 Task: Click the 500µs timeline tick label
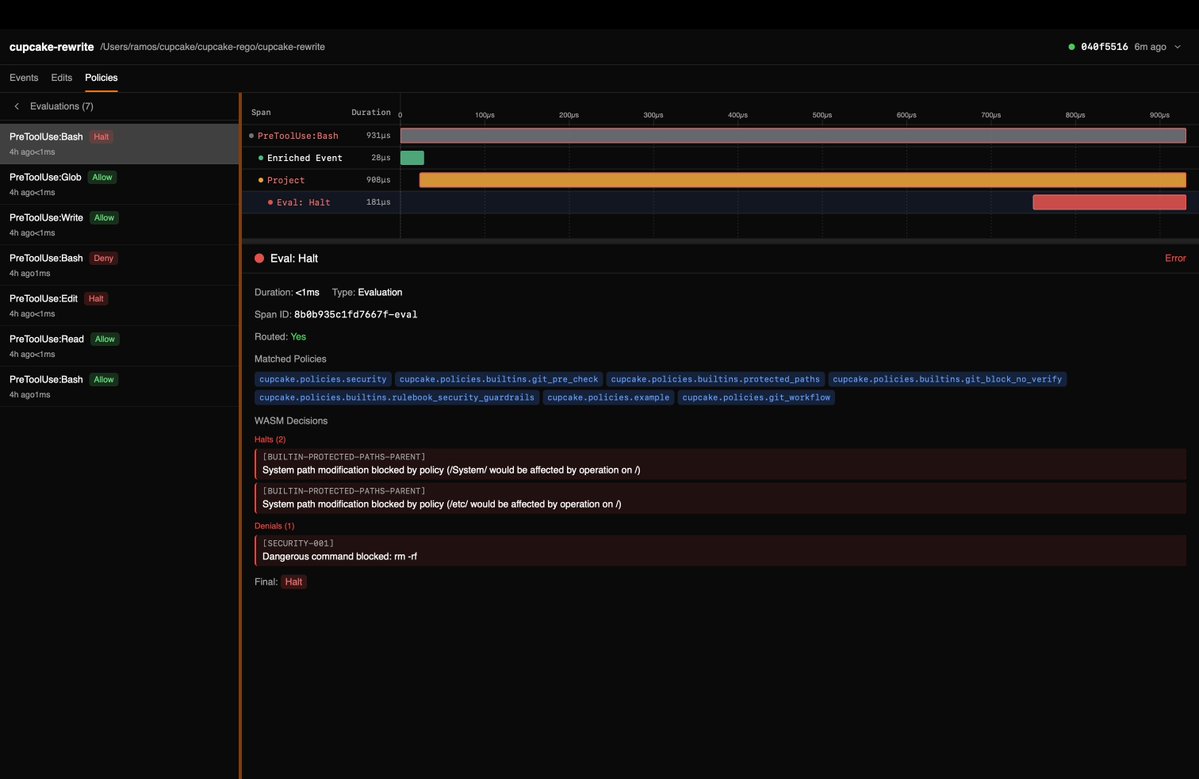click(x=822, y=115)
